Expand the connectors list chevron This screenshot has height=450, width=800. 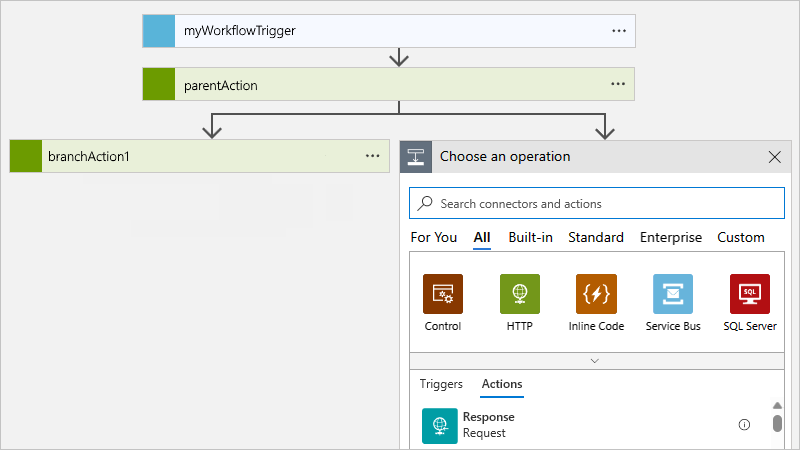coord(595,360)
